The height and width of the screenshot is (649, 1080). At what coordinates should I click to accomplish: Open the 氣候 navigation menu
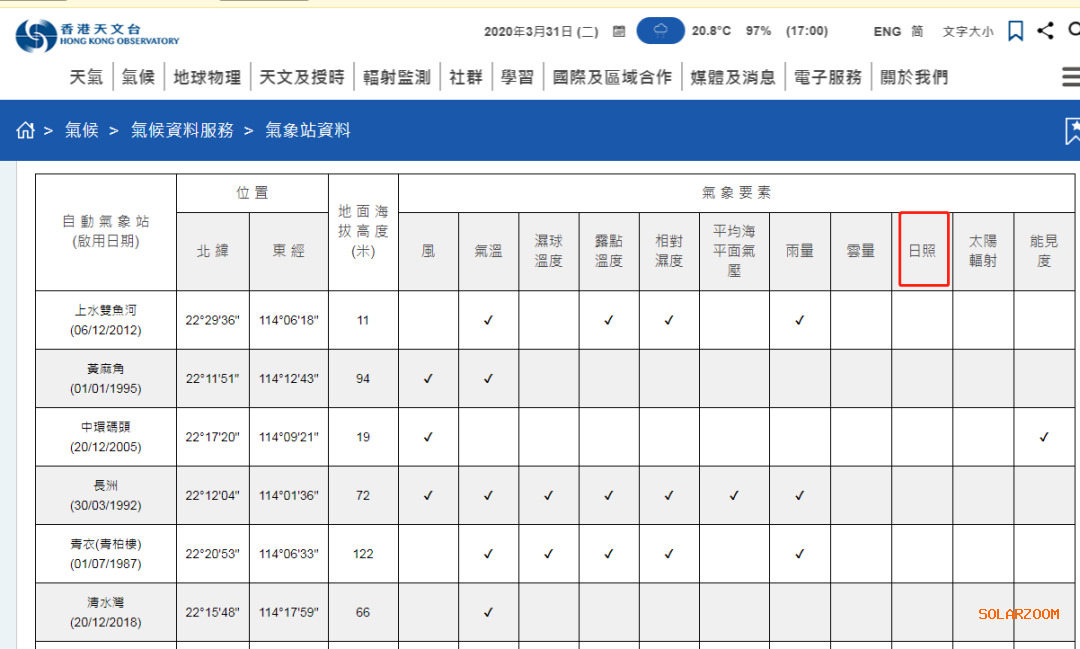tap(138, 77)
